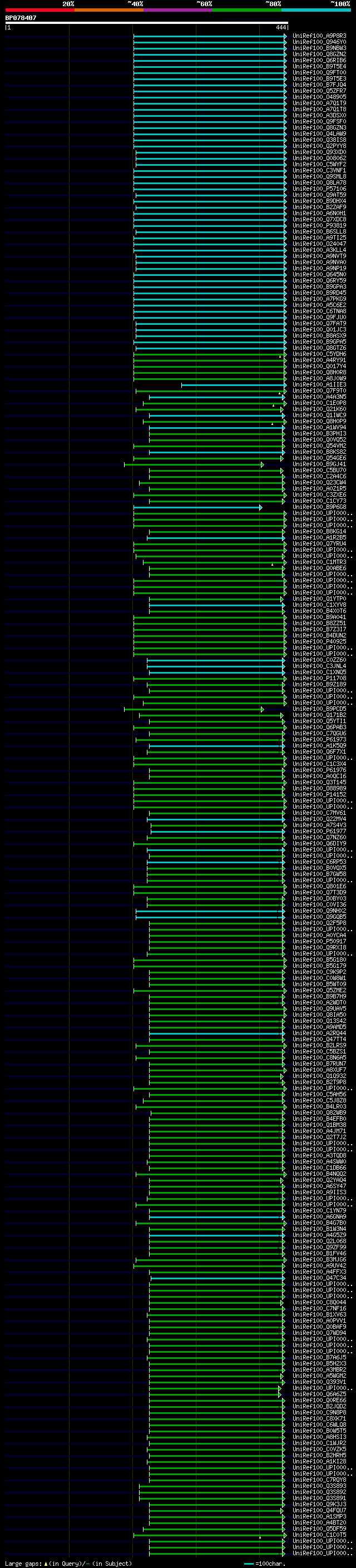
Task: Open hit UniRef100_Q6RIB6
Action: coord(319,60)
